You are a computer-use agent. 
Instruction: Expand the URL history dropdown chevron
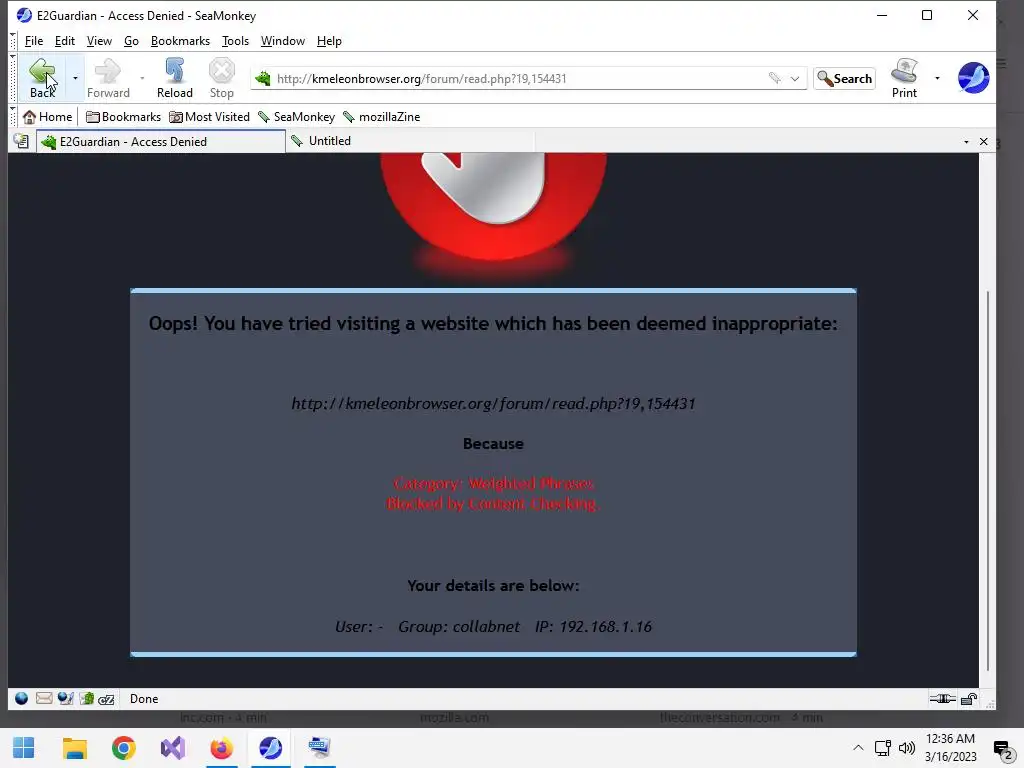pos(795,78)
